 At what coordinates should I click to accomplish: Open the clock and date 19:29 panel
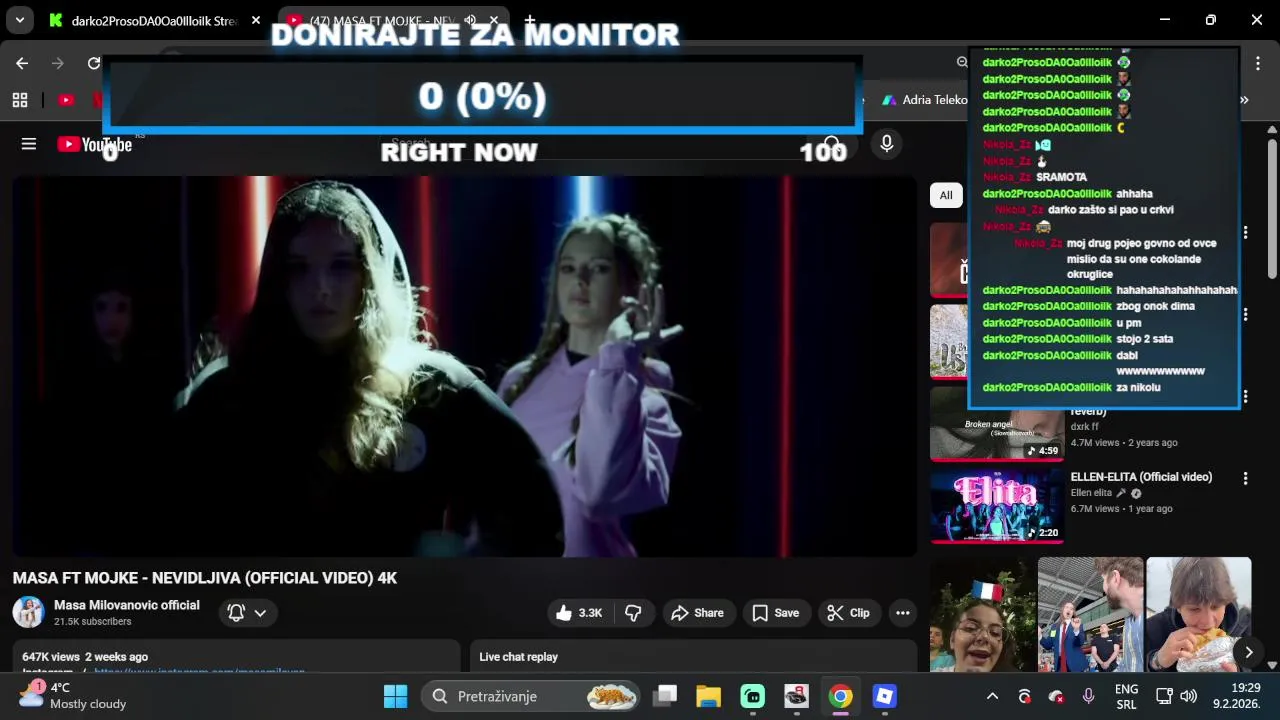(x=1236, y=696)
